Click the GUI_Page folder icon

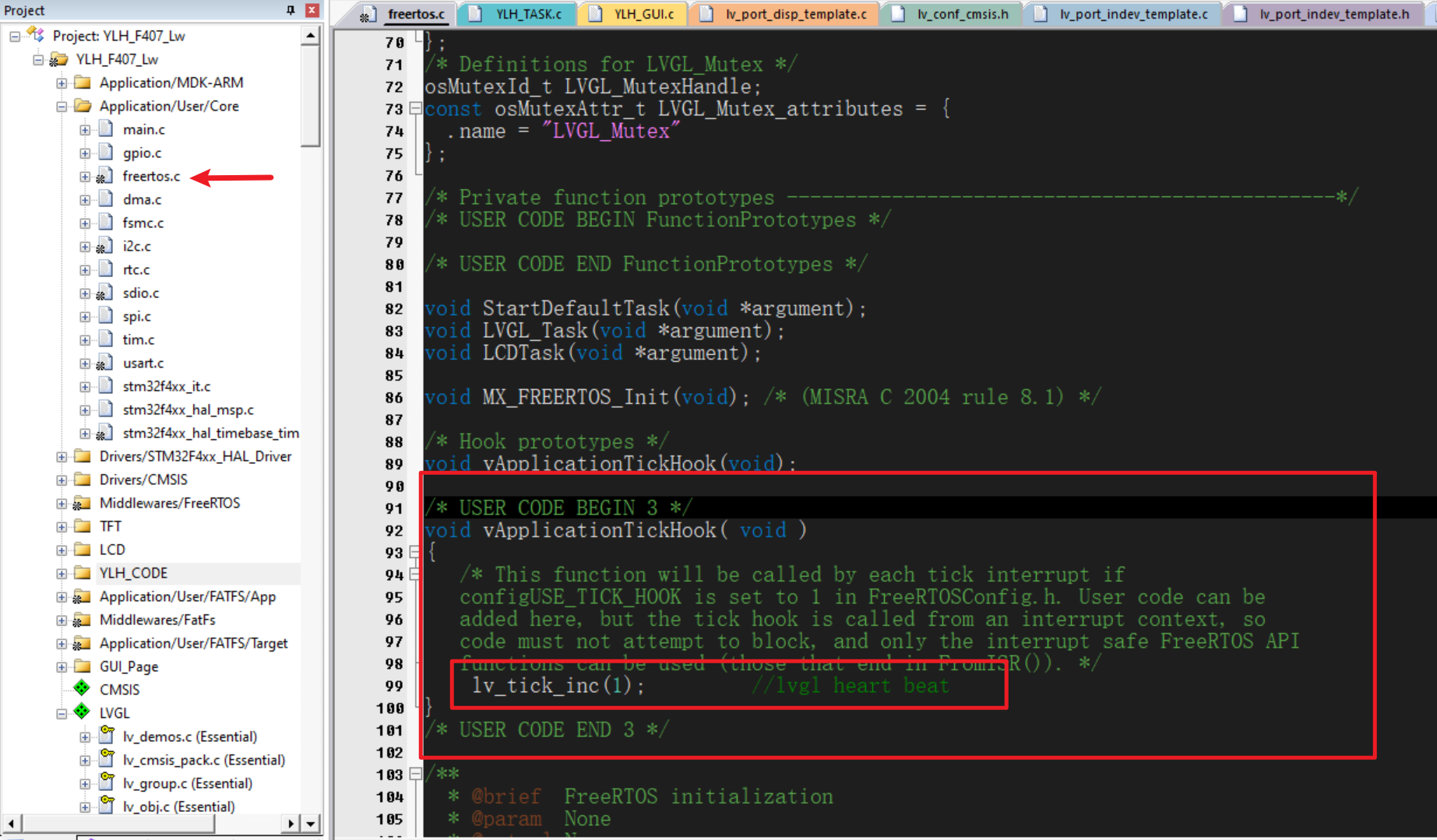click(x=82, y=666)
